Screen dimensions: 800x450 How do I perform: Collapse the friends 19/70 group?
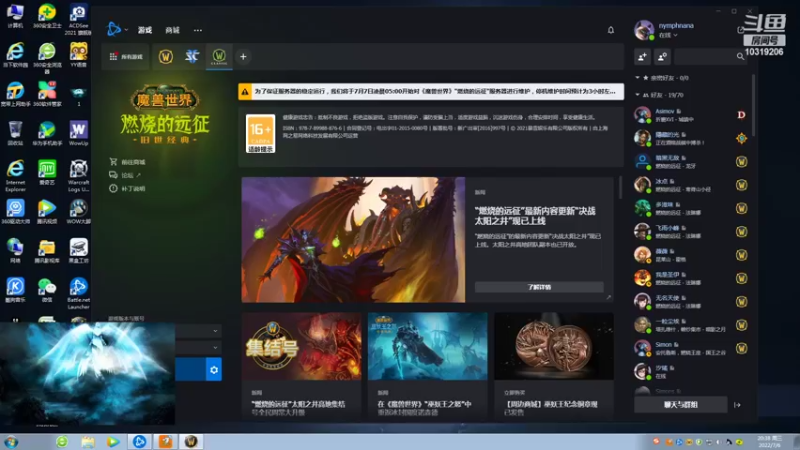click(x=637, y=94)
